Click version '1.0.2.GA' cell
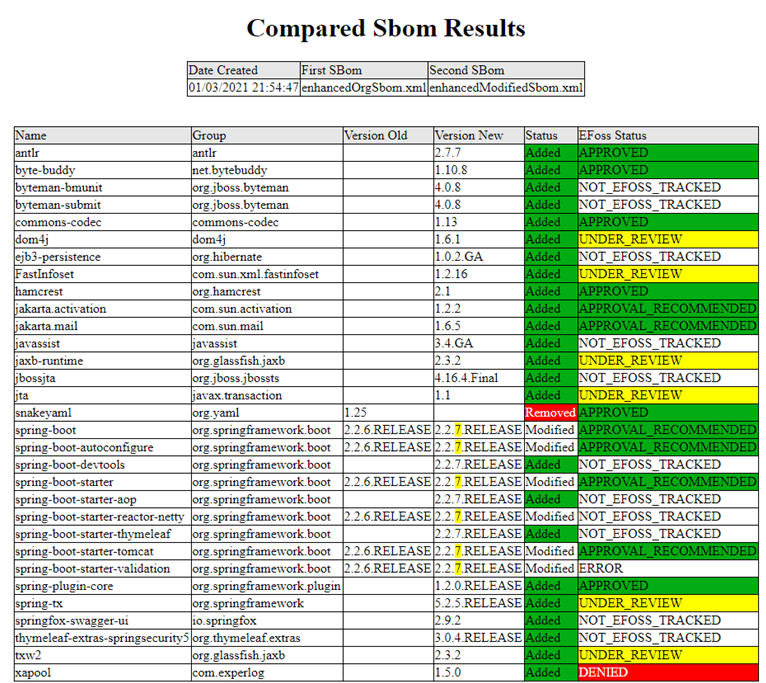This screenshot has width=766, height=683. point(479,257)
